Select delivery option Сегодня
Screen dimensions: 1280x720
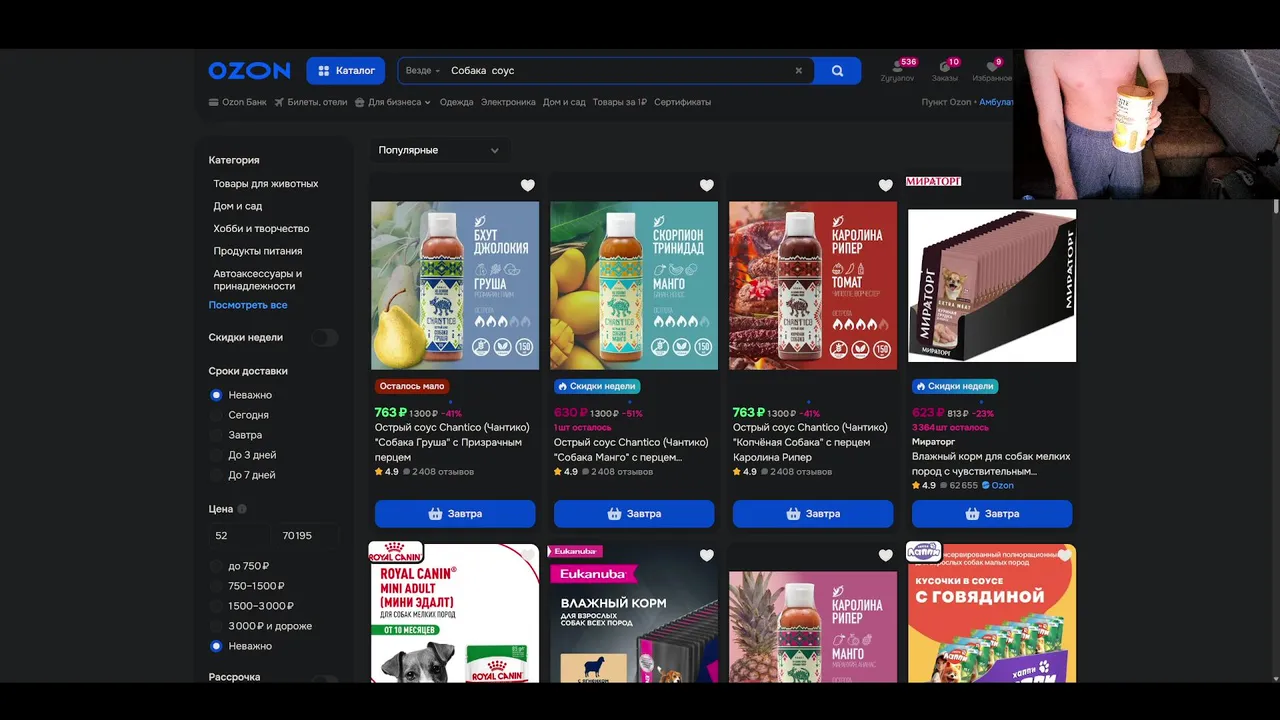(x=240, y=415)
